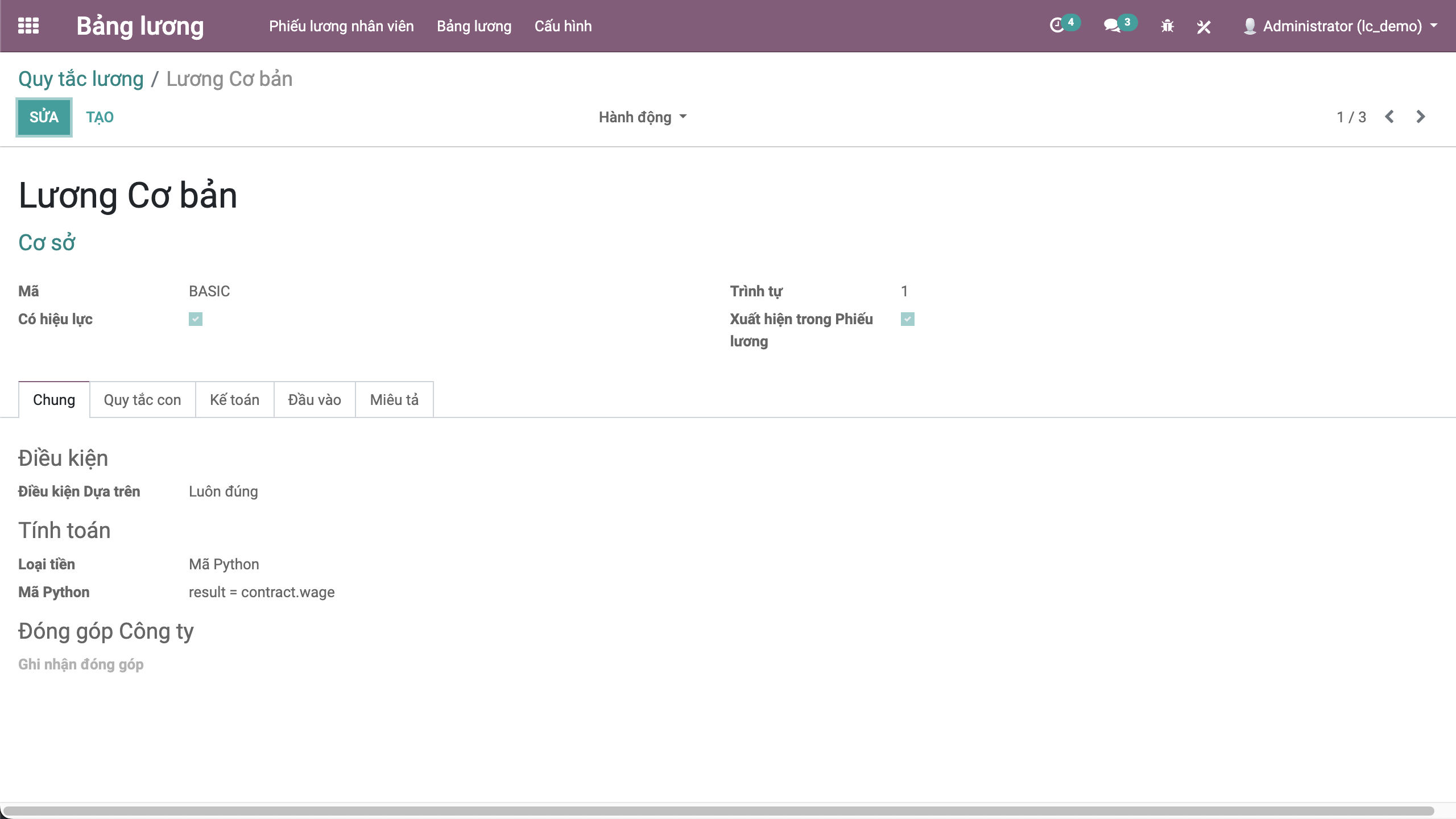The image size is (1456, 819).
Task: Switch to the Quy tắc con tab
Action: [x=142, y=400]
